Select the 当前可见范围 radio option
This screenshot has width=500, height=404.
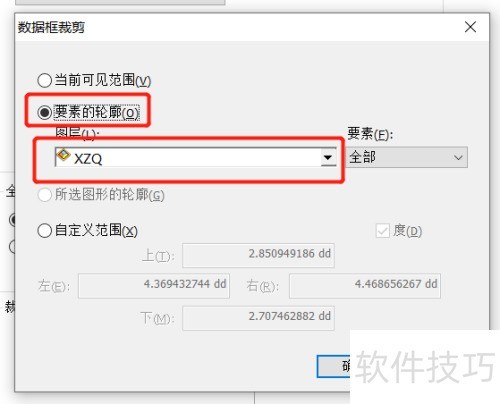pos(44,80)
